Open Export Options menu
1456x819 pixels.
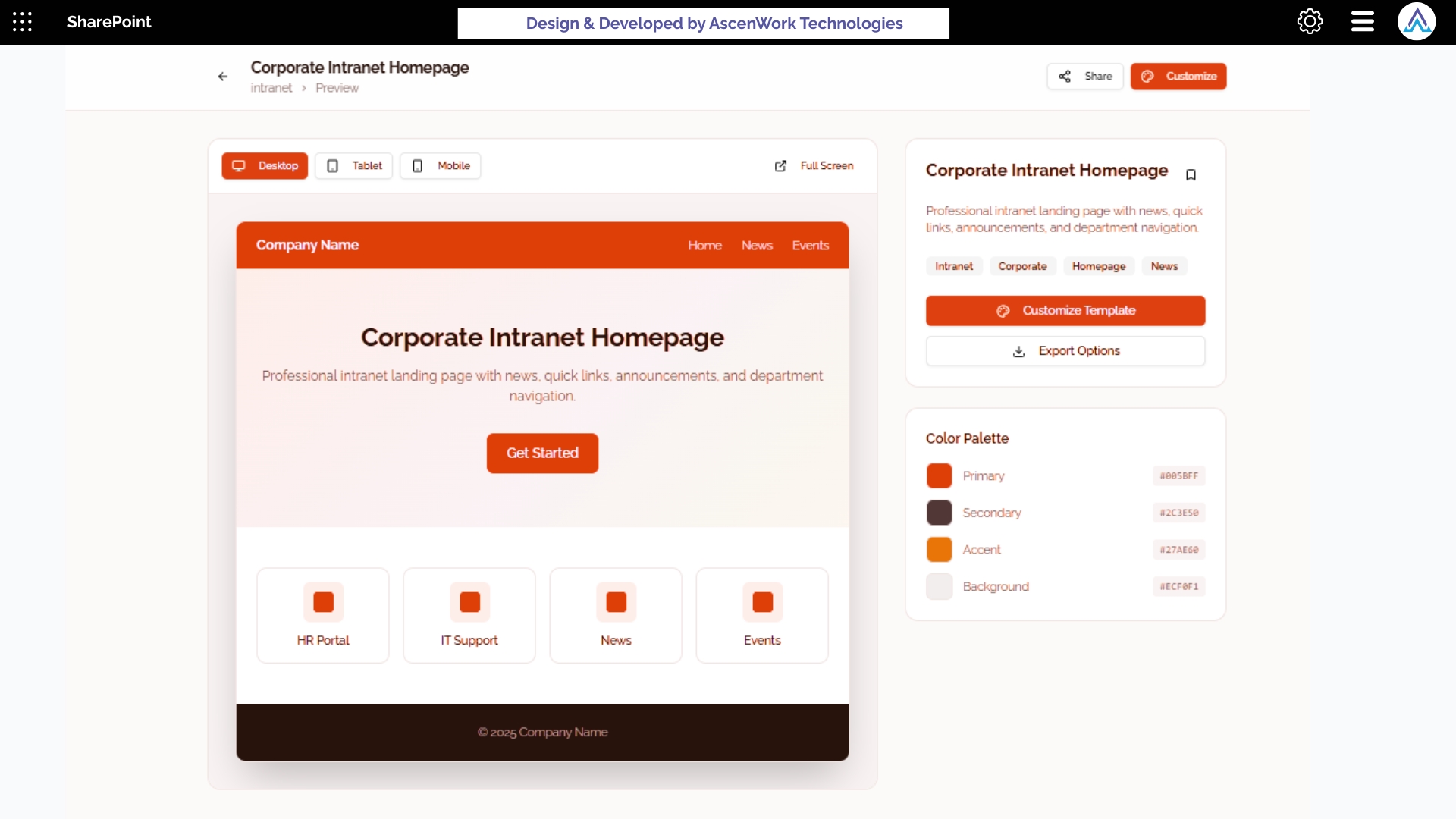pos(1065,351)
